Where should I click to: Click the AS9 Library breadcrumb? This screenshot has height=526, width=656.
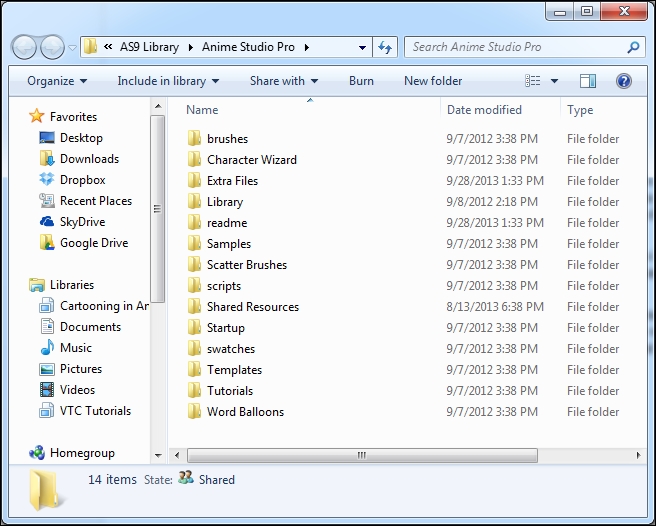pyautogui.click(x=149, y=47)
